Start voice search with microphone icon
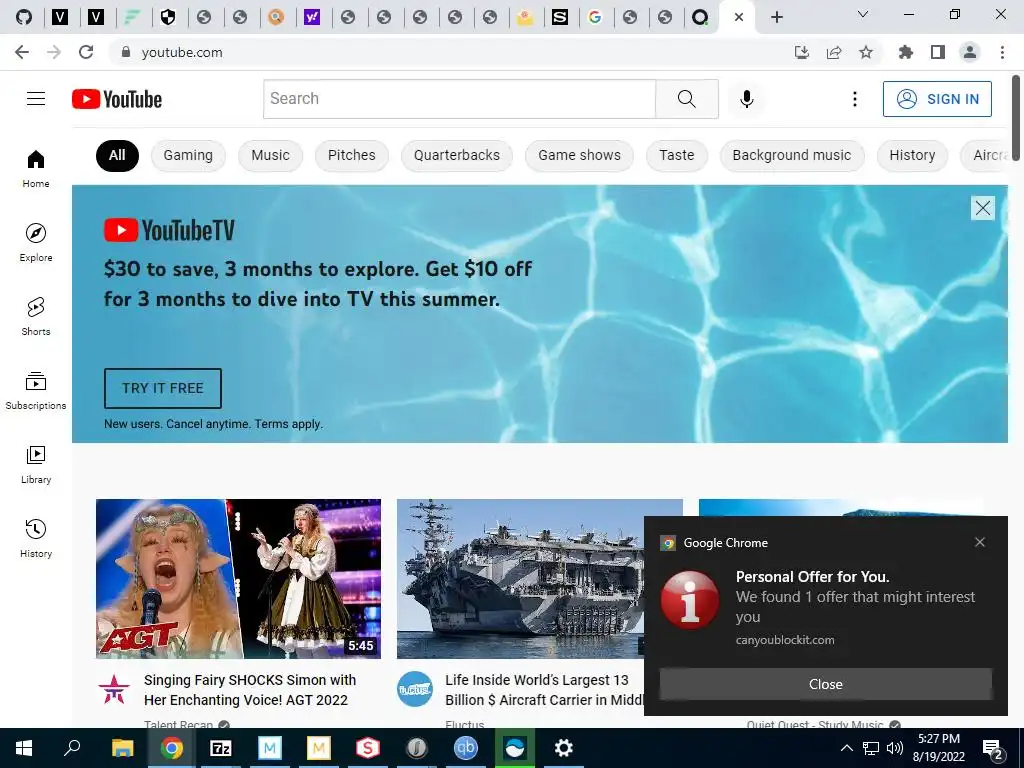1024x768 pixels. tap(746, 99)
